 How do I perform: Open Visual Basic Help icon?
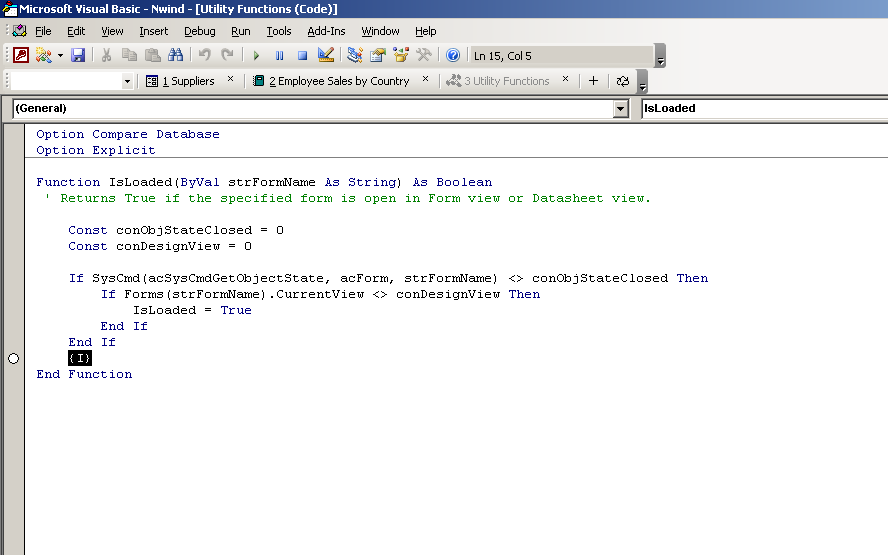pos(452,55)
